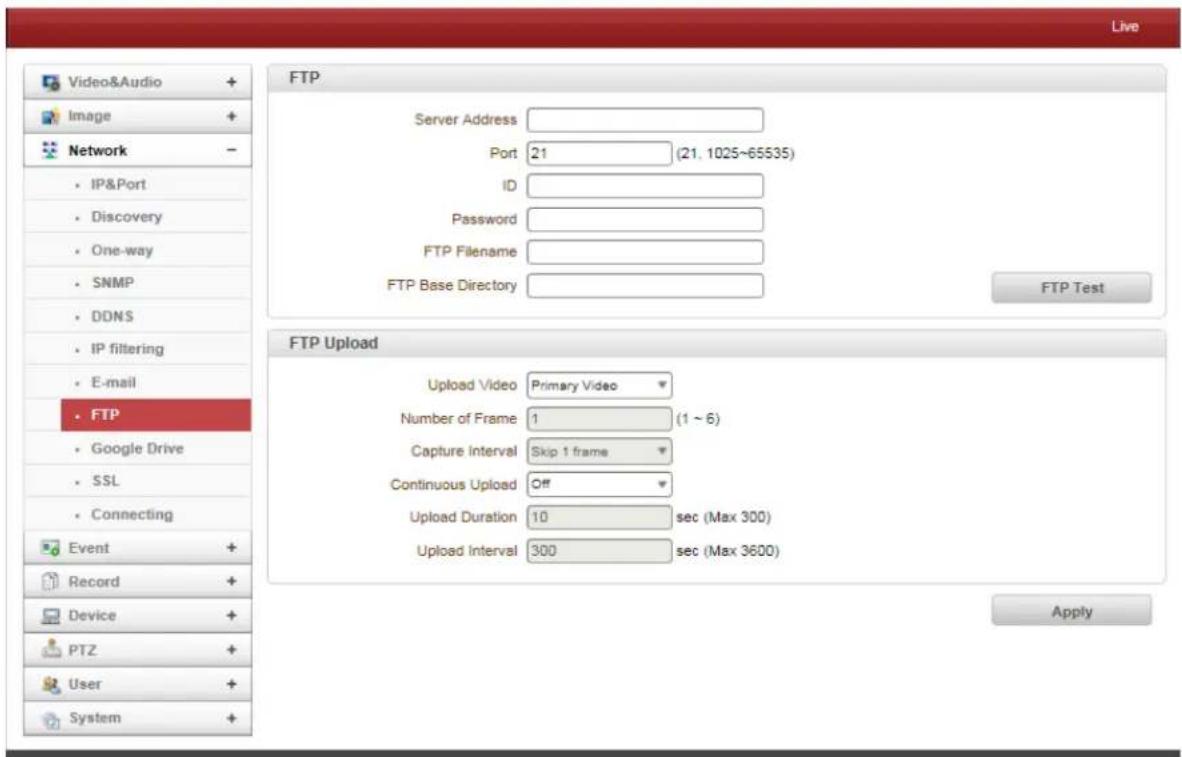This screenshot has height=757, width=1182.
Task: Click the Record section icon
Action: [x=51, y=581]
